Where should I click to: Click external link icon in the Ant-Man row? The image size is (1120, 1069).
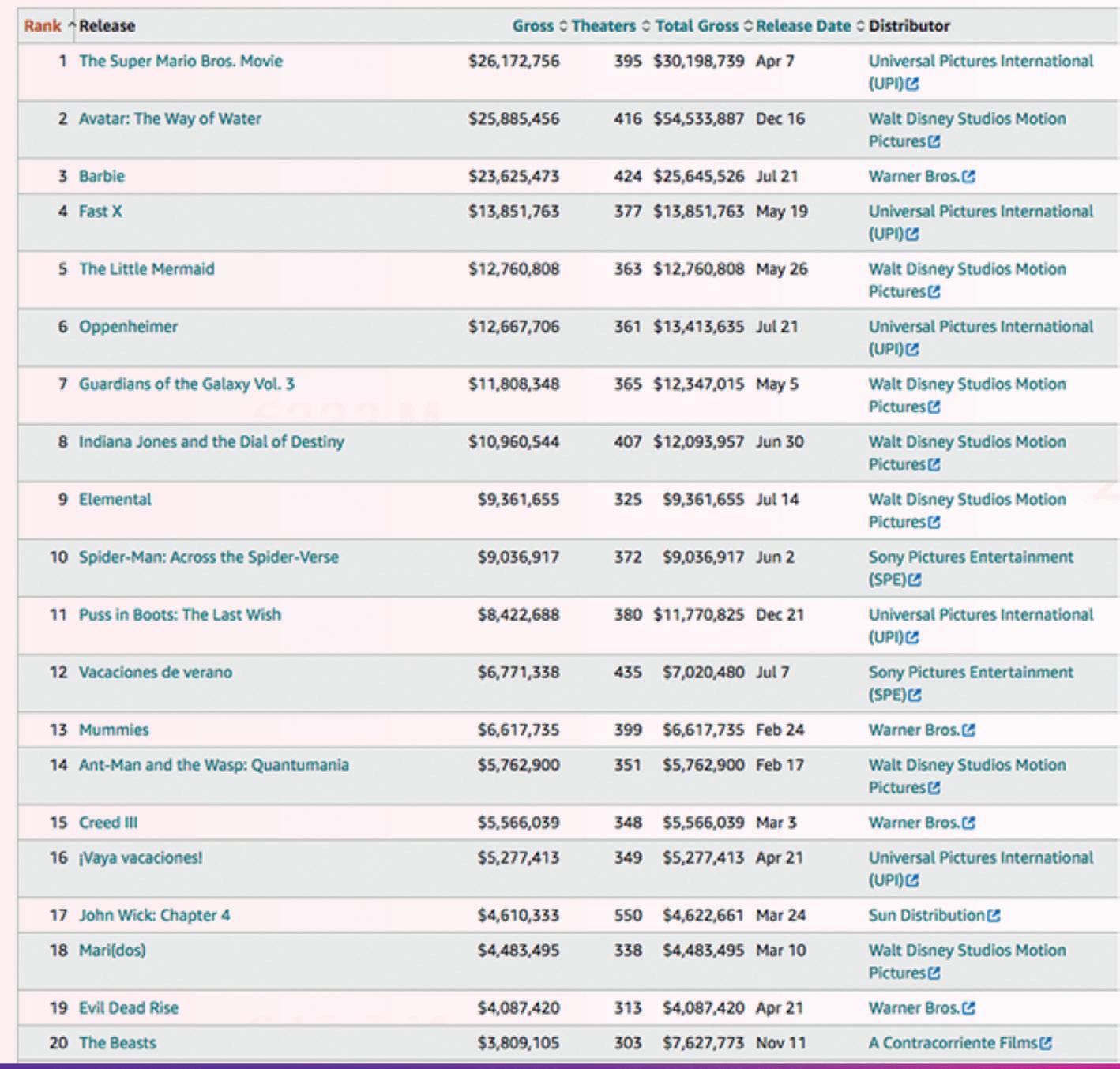934,788
